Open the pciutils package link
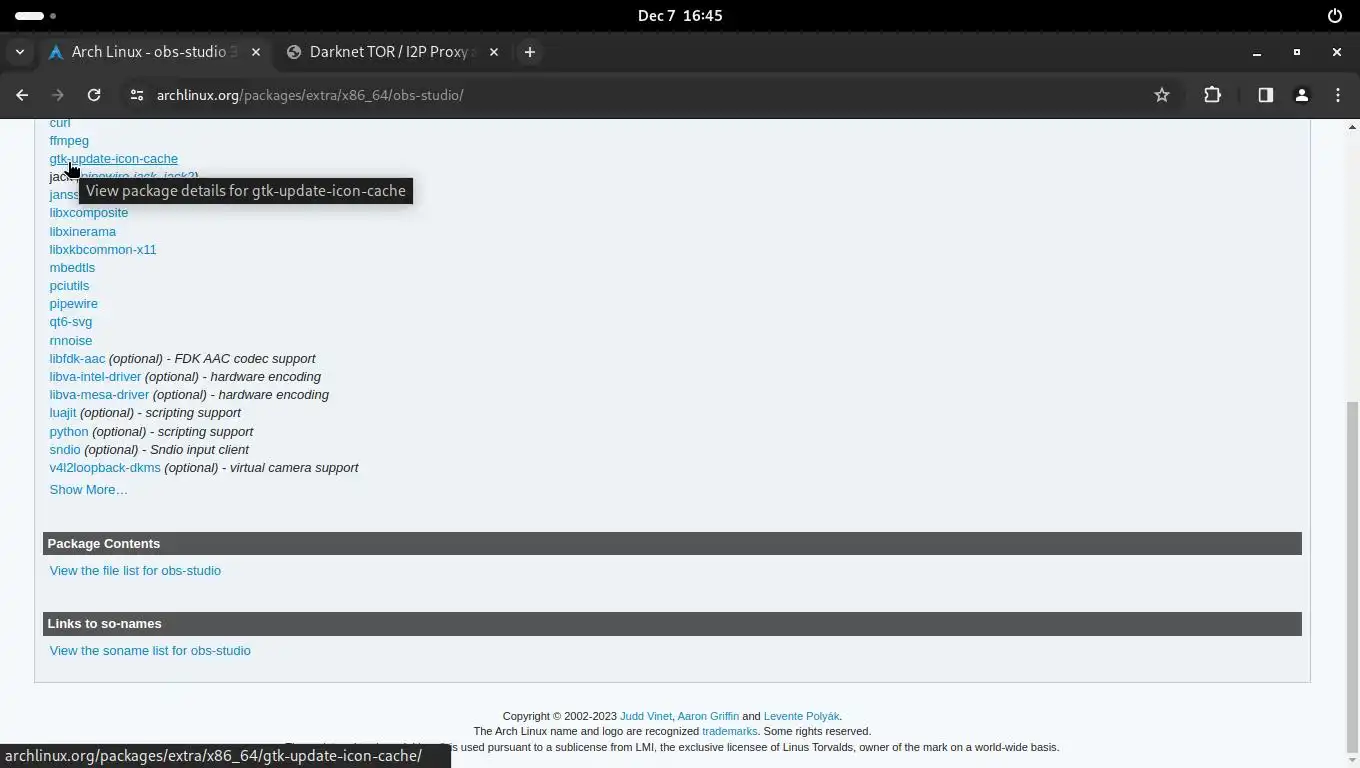The width and height of the screenshot is (1360, 768). [x=69, y=286]
